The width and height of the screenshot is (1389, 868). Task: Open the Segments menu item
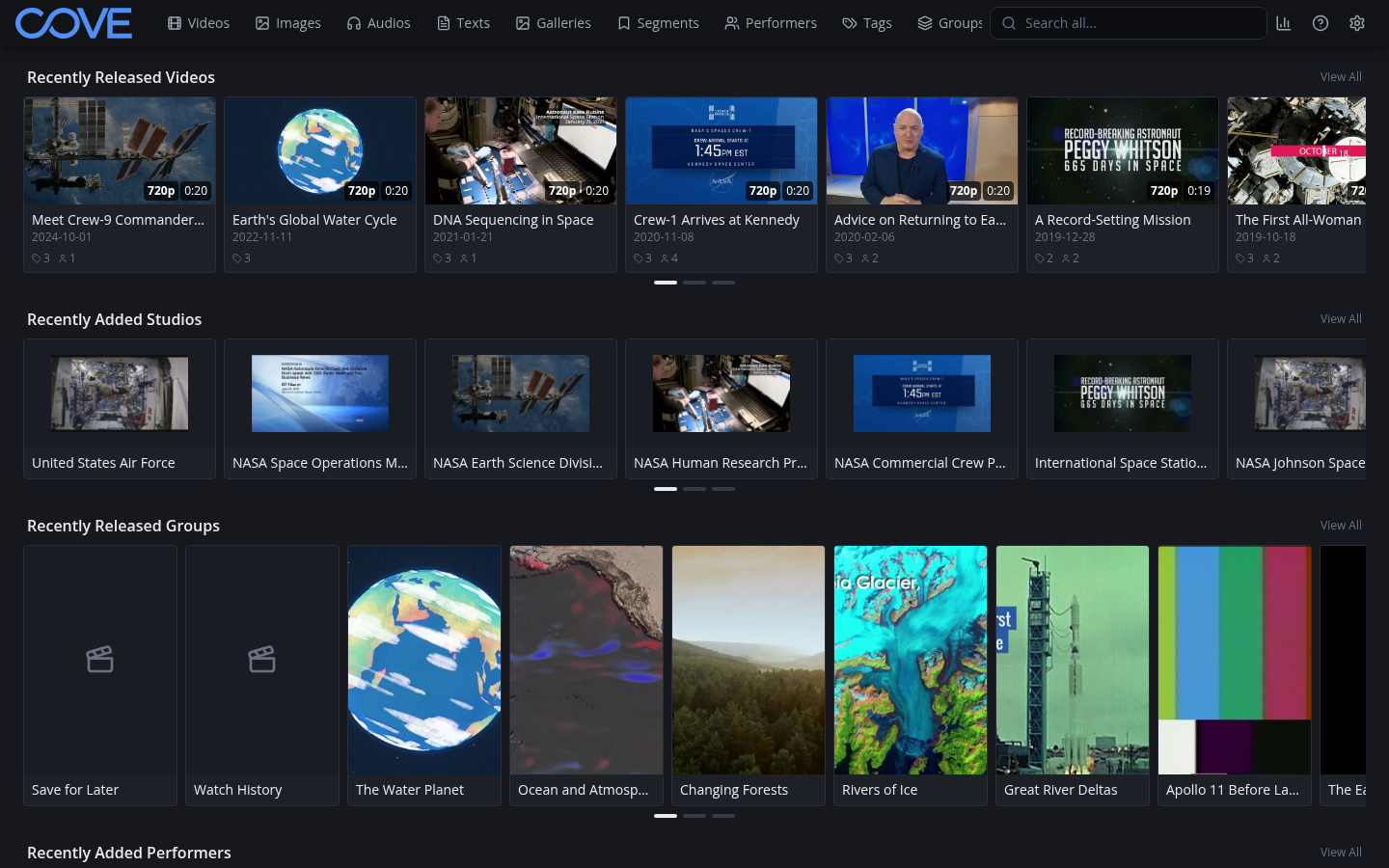pyautogui.click(x=658, y=23)
